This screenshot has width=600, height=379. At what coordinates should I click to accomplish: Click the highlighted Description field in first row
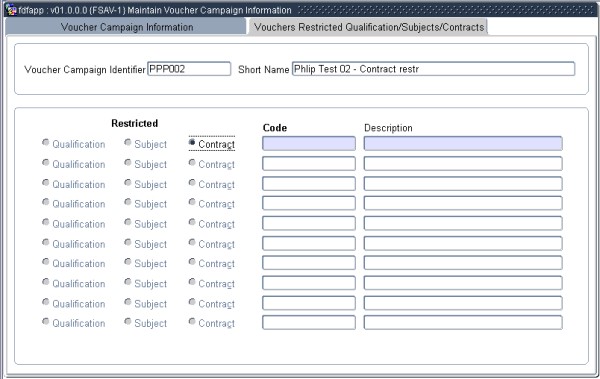click(463, 144)
